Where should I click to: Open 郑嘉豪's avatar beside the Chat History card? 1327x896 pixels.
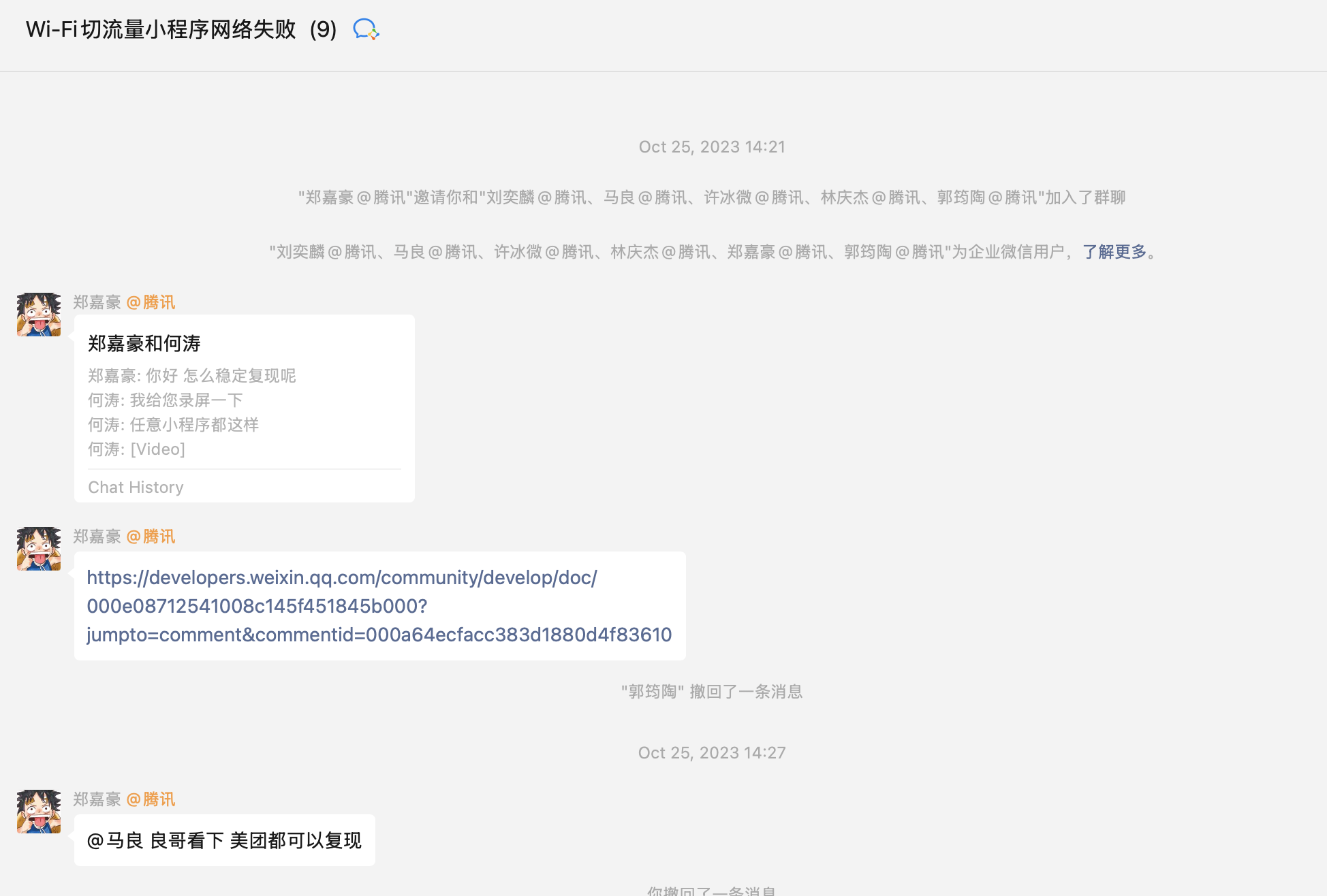point(39,315)
